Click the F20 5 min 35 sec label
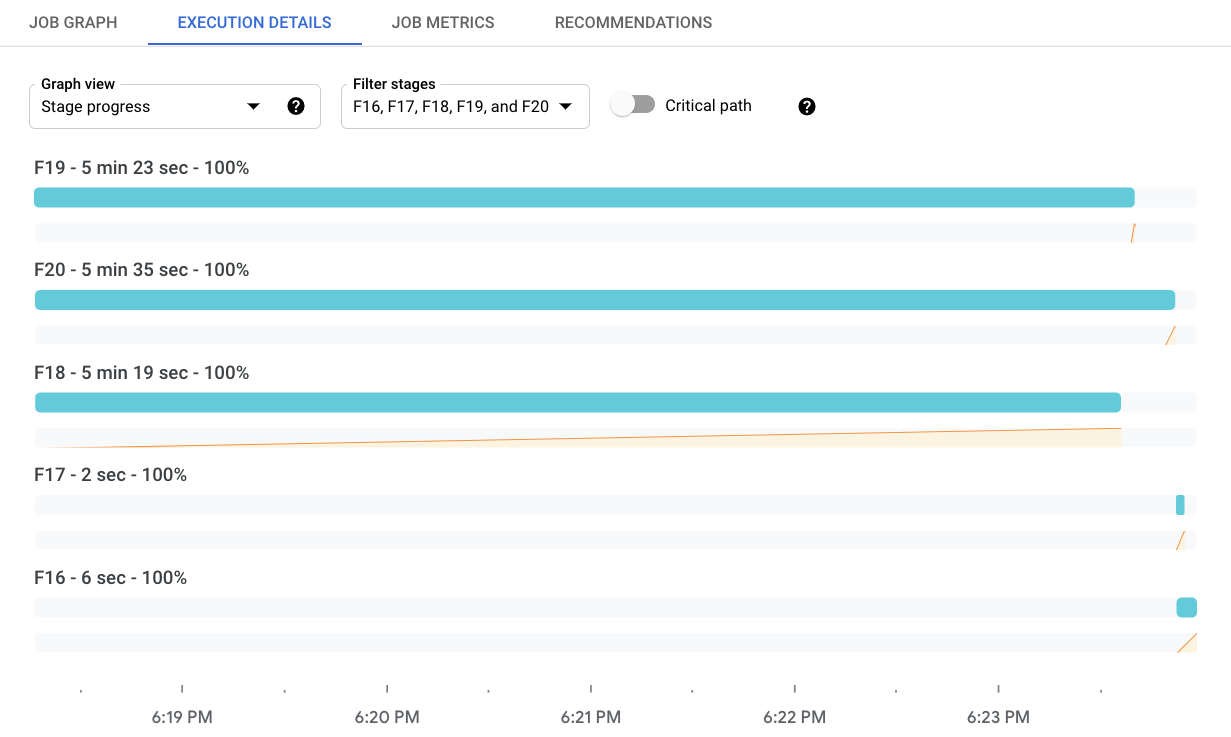Viewport: 1231px width, 737px height. pos(141,270)
